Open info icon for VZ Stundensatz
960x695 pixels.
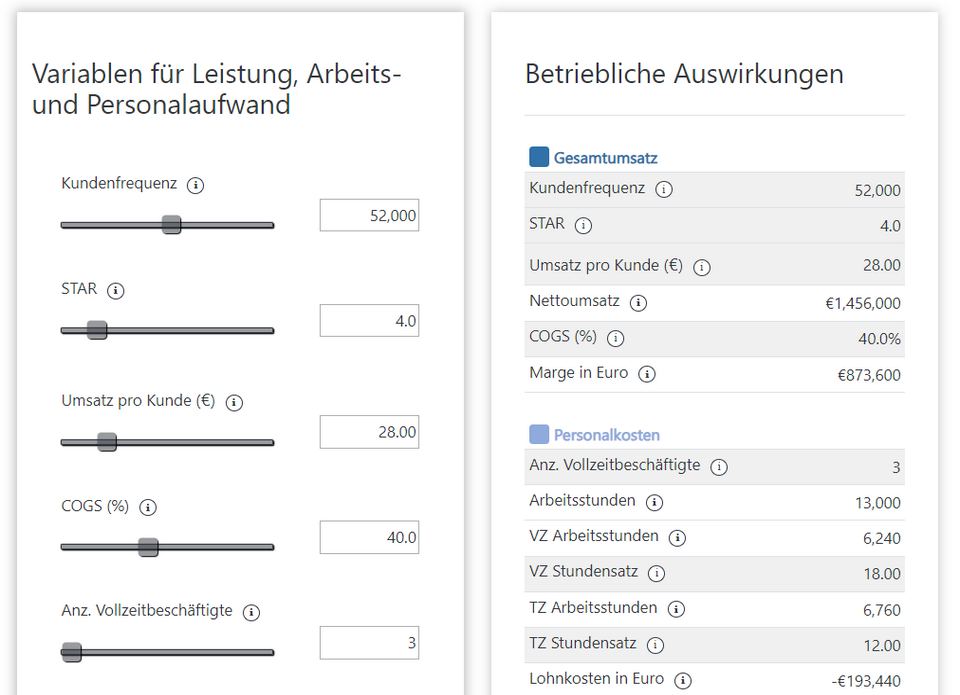point(656,574)
